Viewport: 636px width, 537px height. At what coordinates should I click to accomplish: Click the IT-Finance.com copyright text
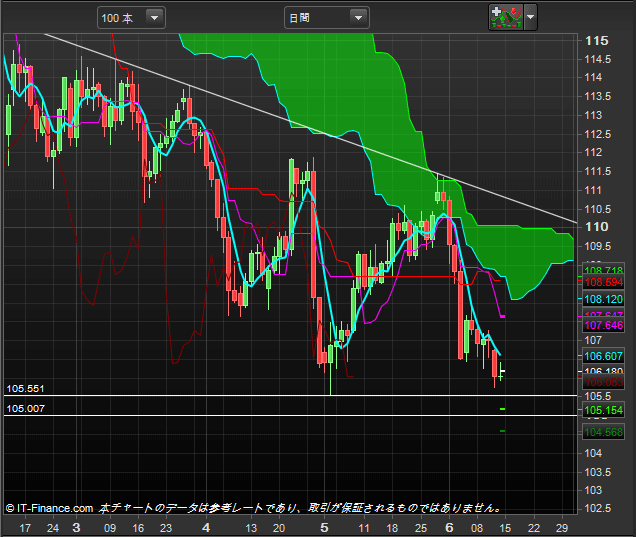(x=49, y=508)
